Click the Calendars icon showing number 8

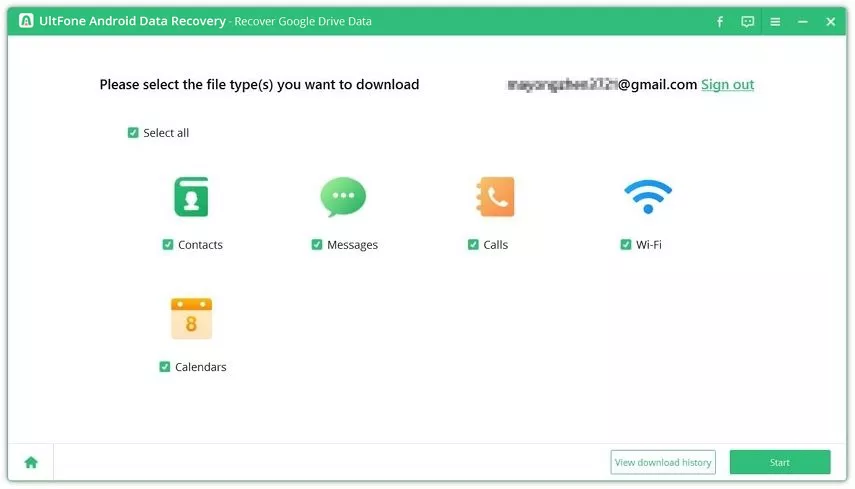click(x=191, y=318)
